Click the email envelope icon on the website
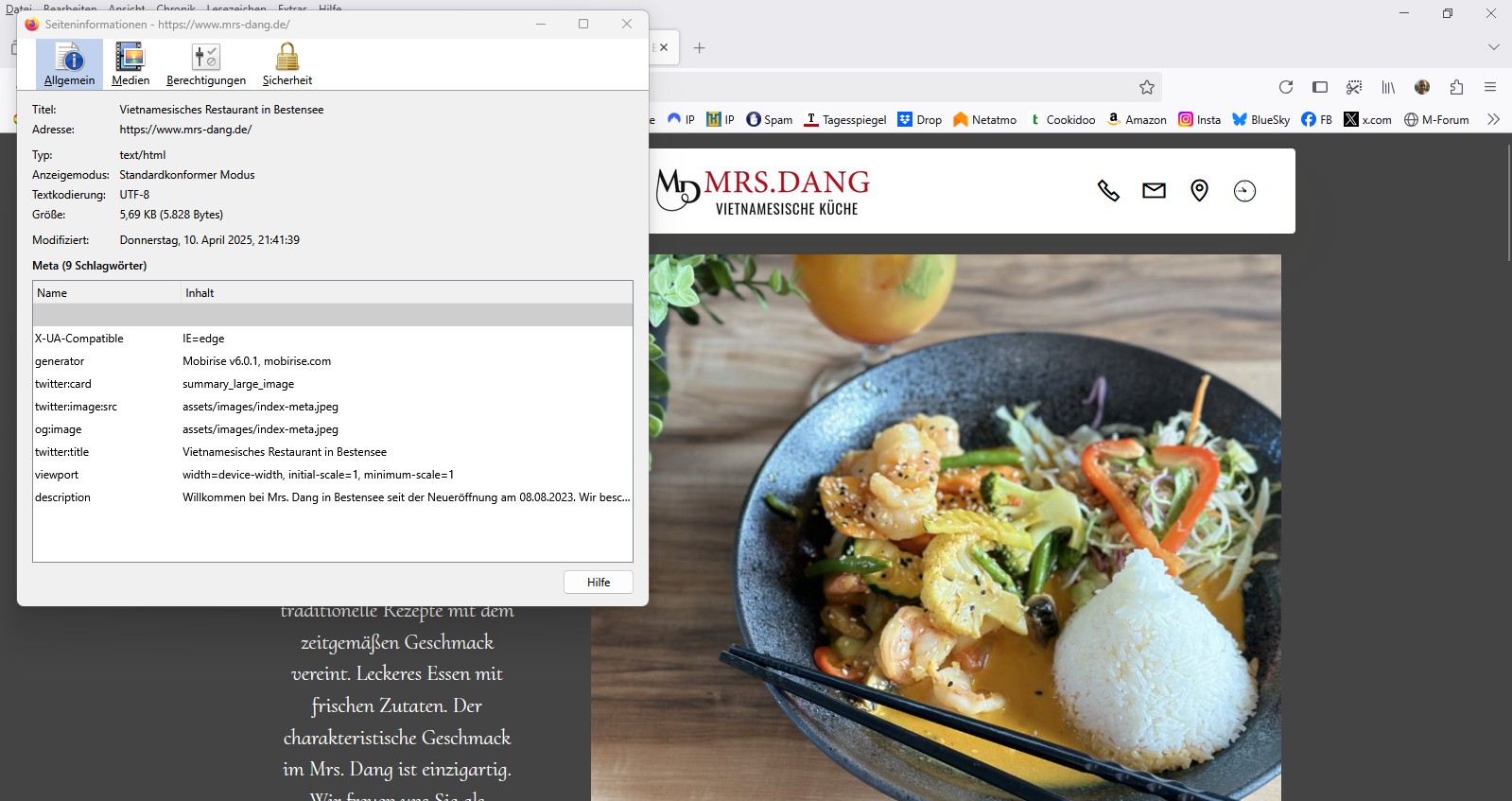The image size is (1512, 801). (1154, 191)
